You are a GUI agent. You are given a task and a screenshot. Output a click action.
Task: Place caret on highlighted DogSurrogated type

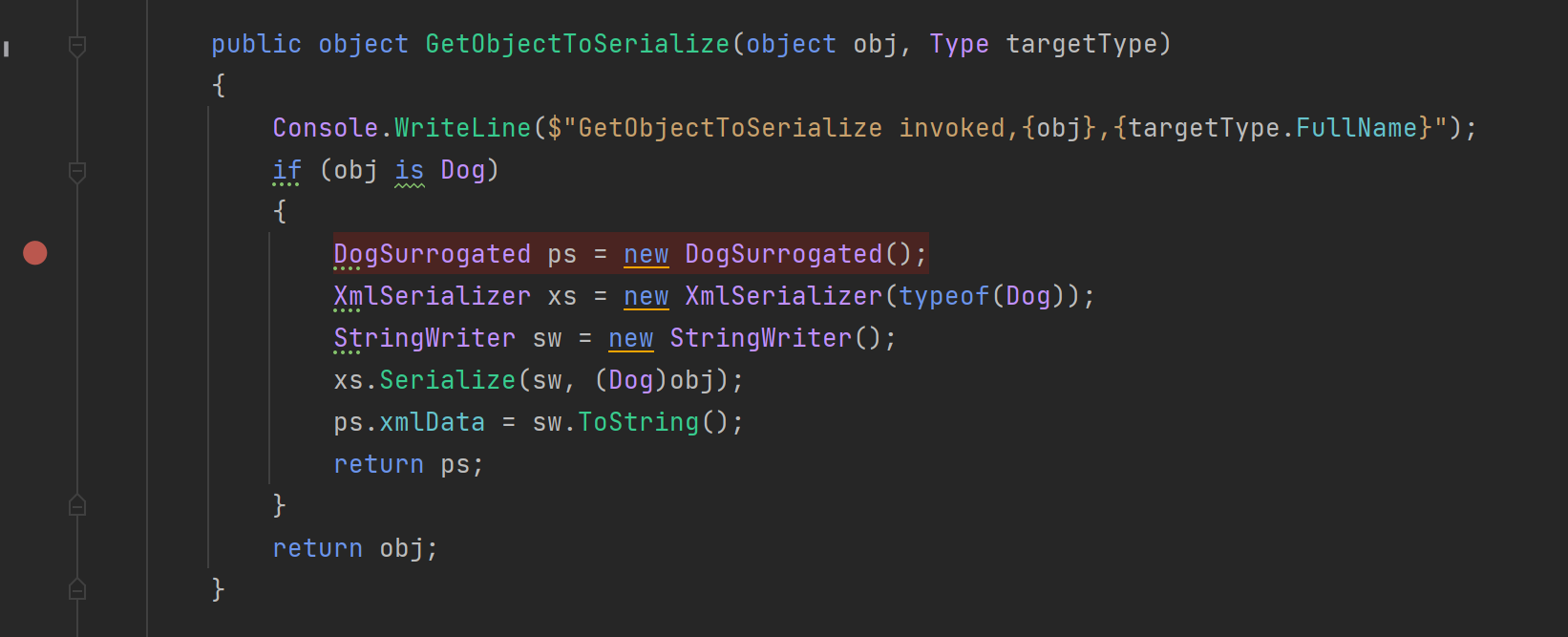432,254
